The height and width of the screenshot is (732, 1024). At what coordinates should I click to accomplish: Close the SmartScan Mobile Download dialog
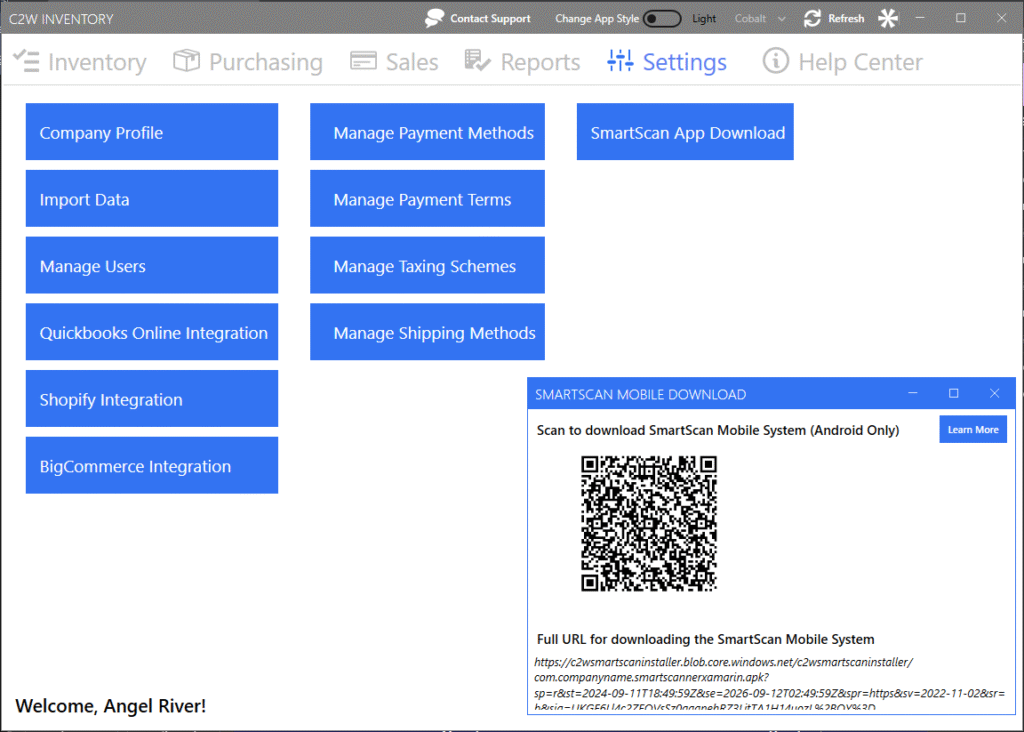(x=994, y=394)
